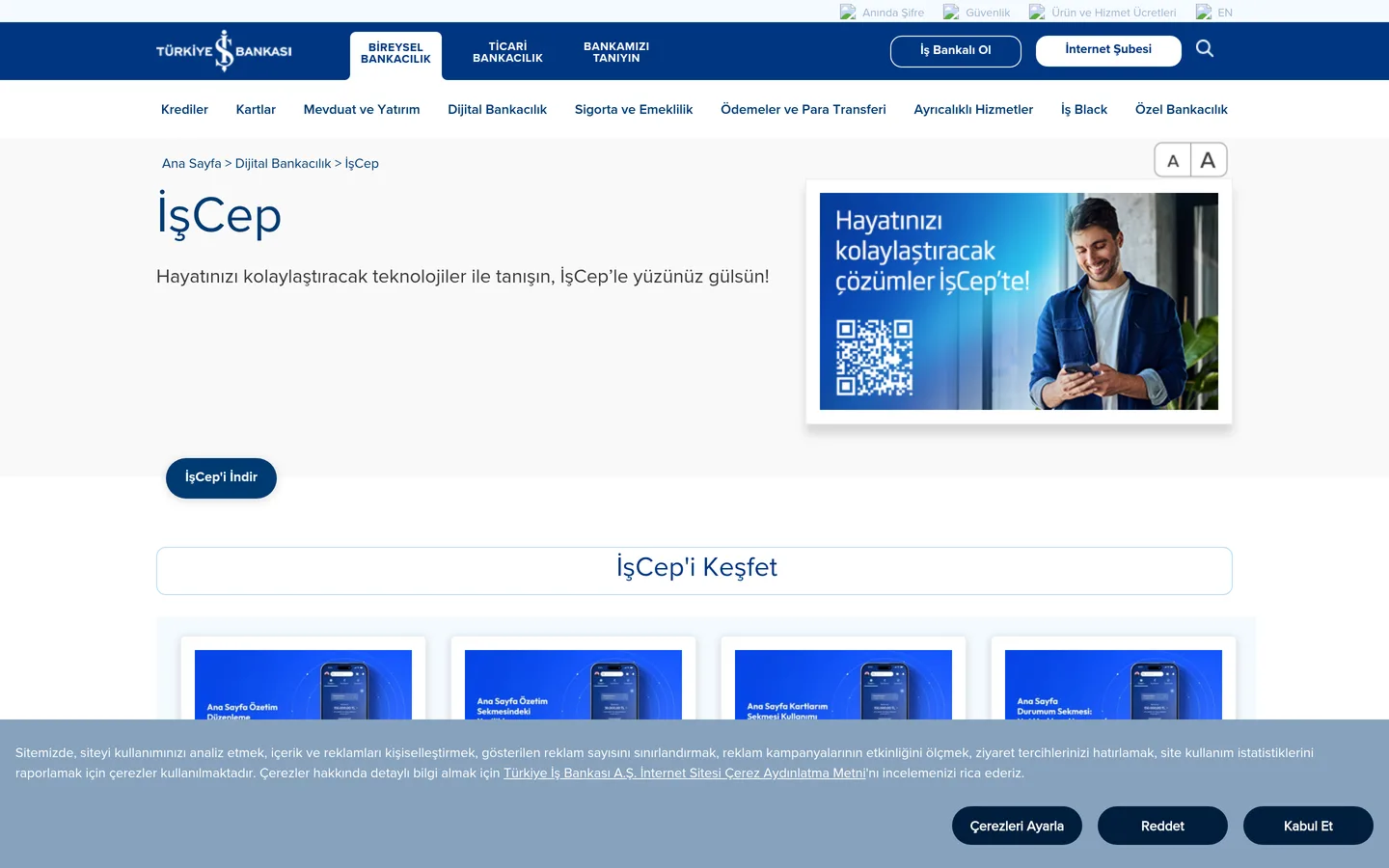Image resolution: width=1389 pixels, height=868 pixels.
Task: Click the Anında Şifre link text
Action: 893,13
